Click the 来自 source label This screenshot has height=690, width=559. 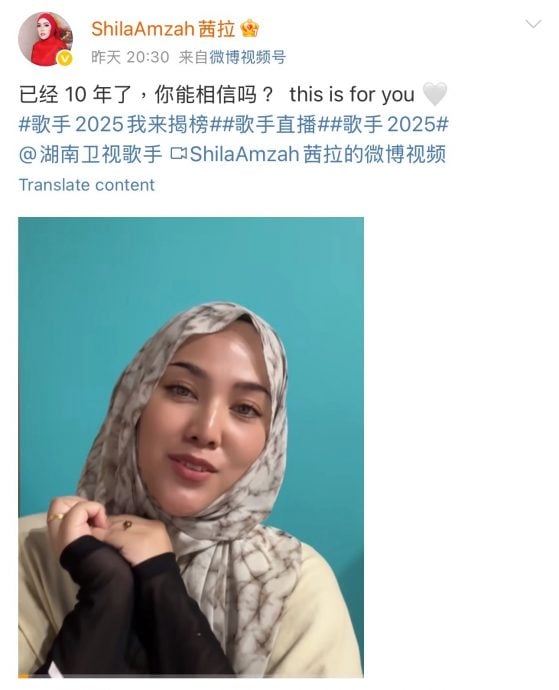tap(193, 57)
